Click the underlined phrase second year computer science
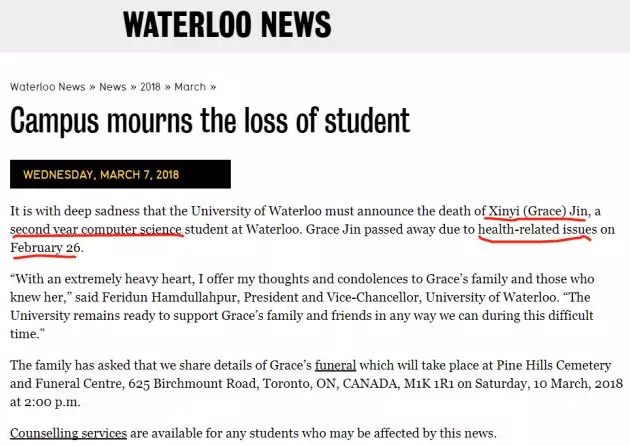 point(96,229)
